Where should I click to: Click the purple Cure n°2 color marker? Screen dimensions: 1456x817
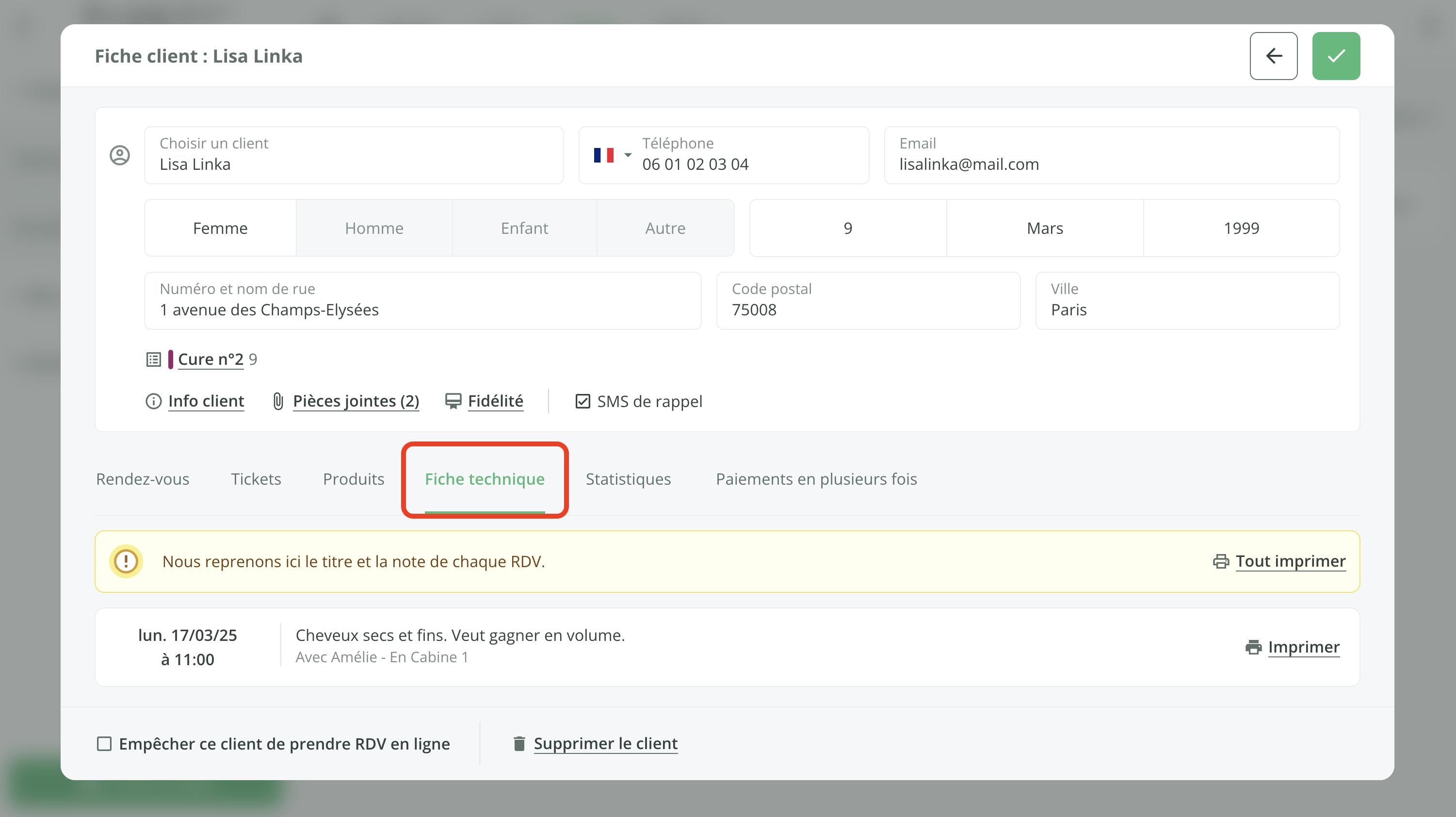pyautogui.click(x=170, y=359)
